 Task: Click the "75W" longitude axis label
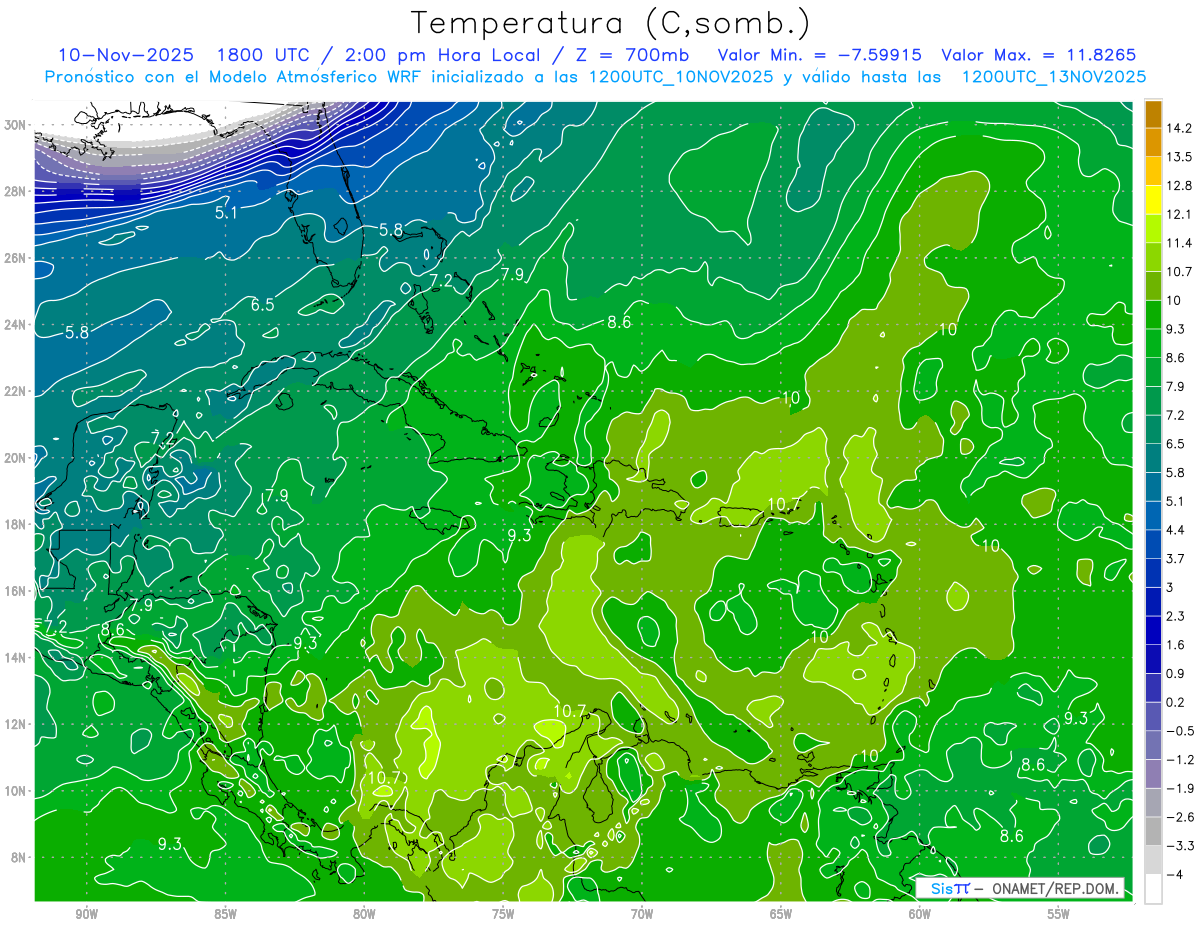(x=503, y=915)
